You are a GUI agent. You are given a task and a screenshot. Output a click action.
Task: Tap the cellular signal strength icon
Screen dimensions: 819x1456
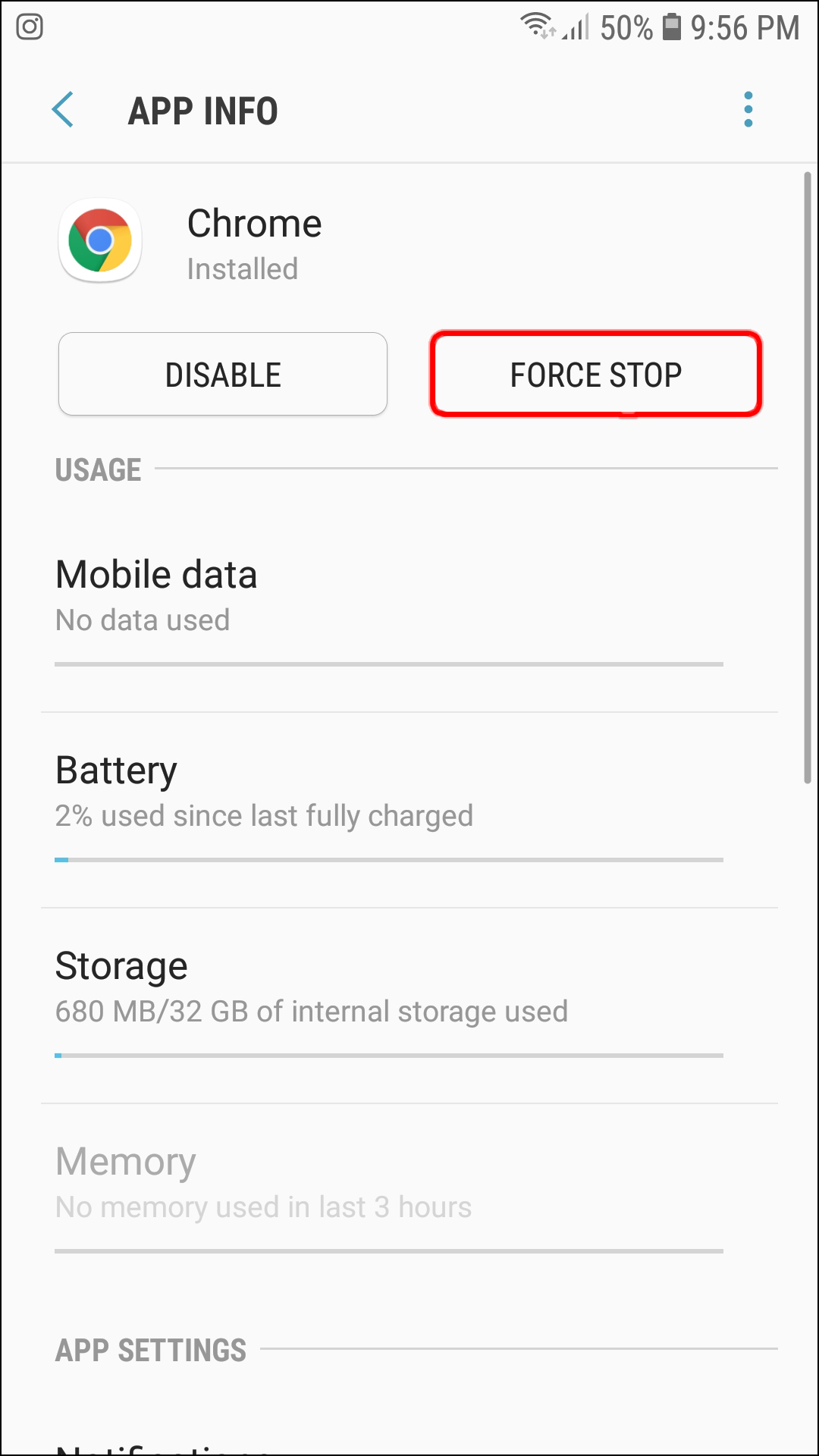(x=576, y=28)
